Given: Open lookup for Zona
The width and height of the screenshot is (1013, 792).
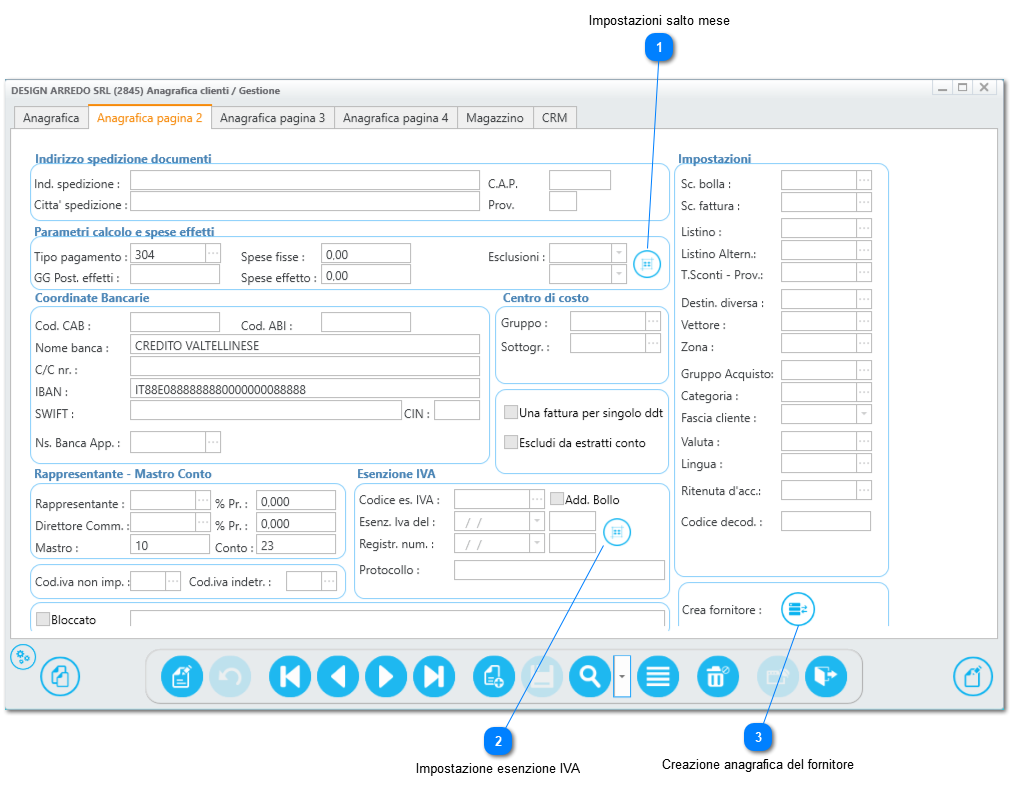Looking at the screenshot, I should pyautogui.click(x=864, y=343).
